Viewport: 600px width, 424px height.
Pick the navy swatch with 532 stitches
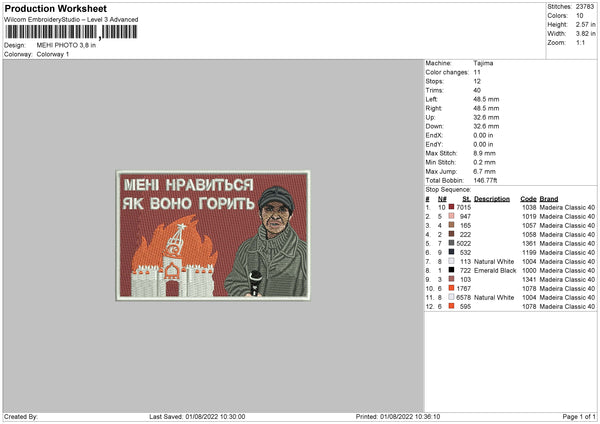click(x=452, y=252)
